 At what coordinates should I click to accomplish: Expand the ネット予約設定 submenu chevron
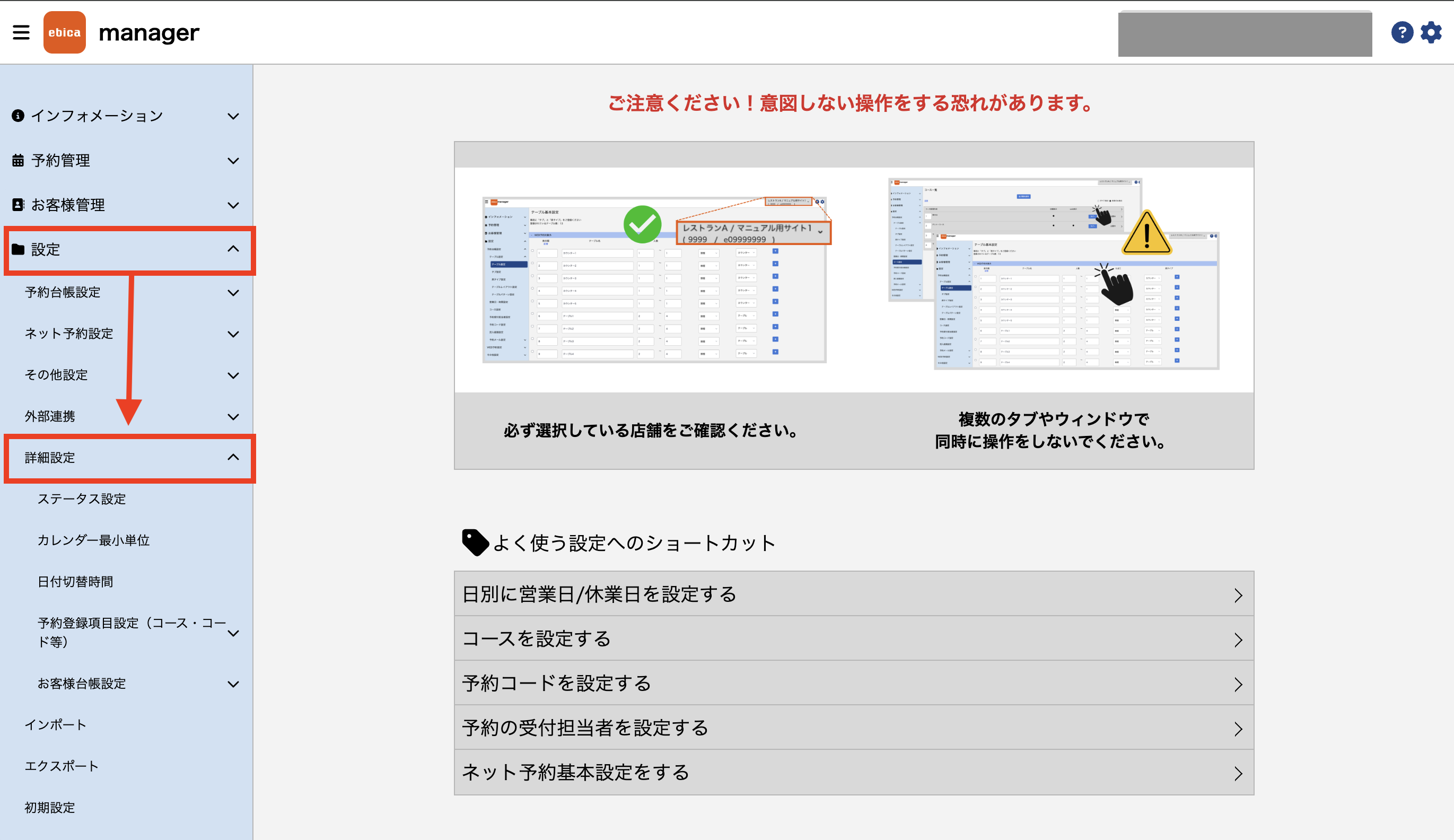[233, 334]
